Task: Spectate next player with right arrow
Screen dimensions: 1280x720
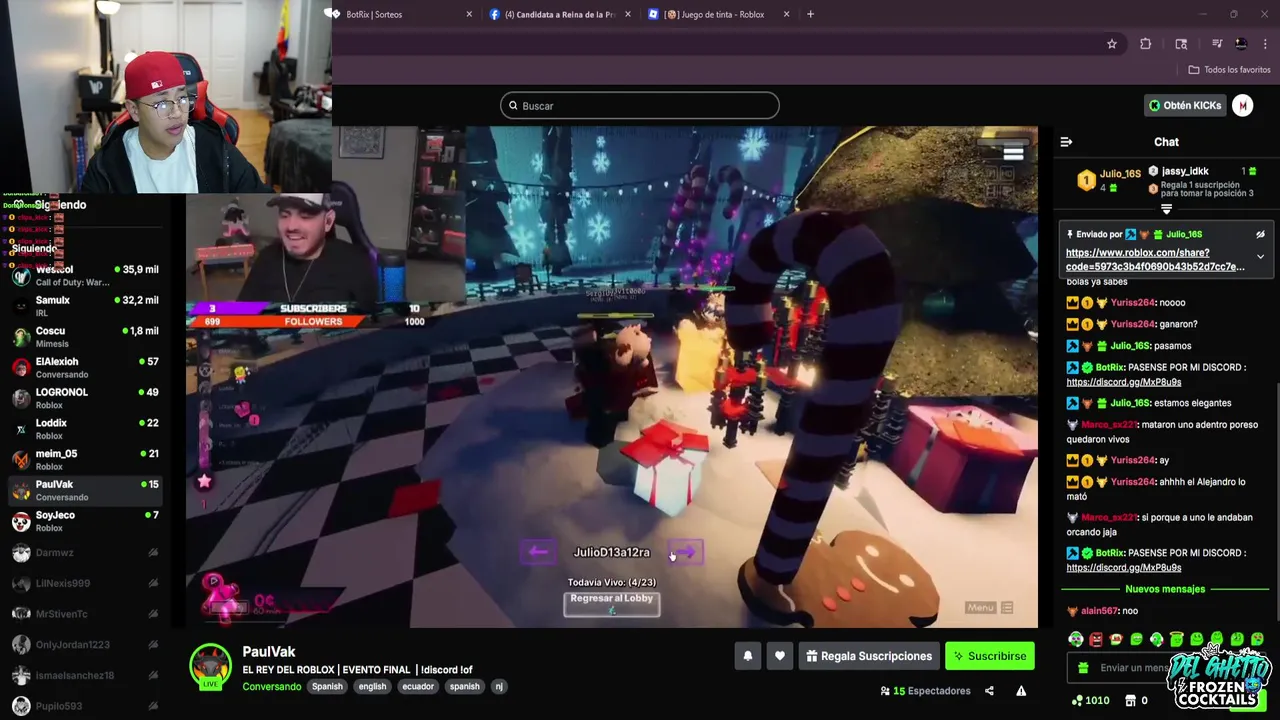Action: 686,552
